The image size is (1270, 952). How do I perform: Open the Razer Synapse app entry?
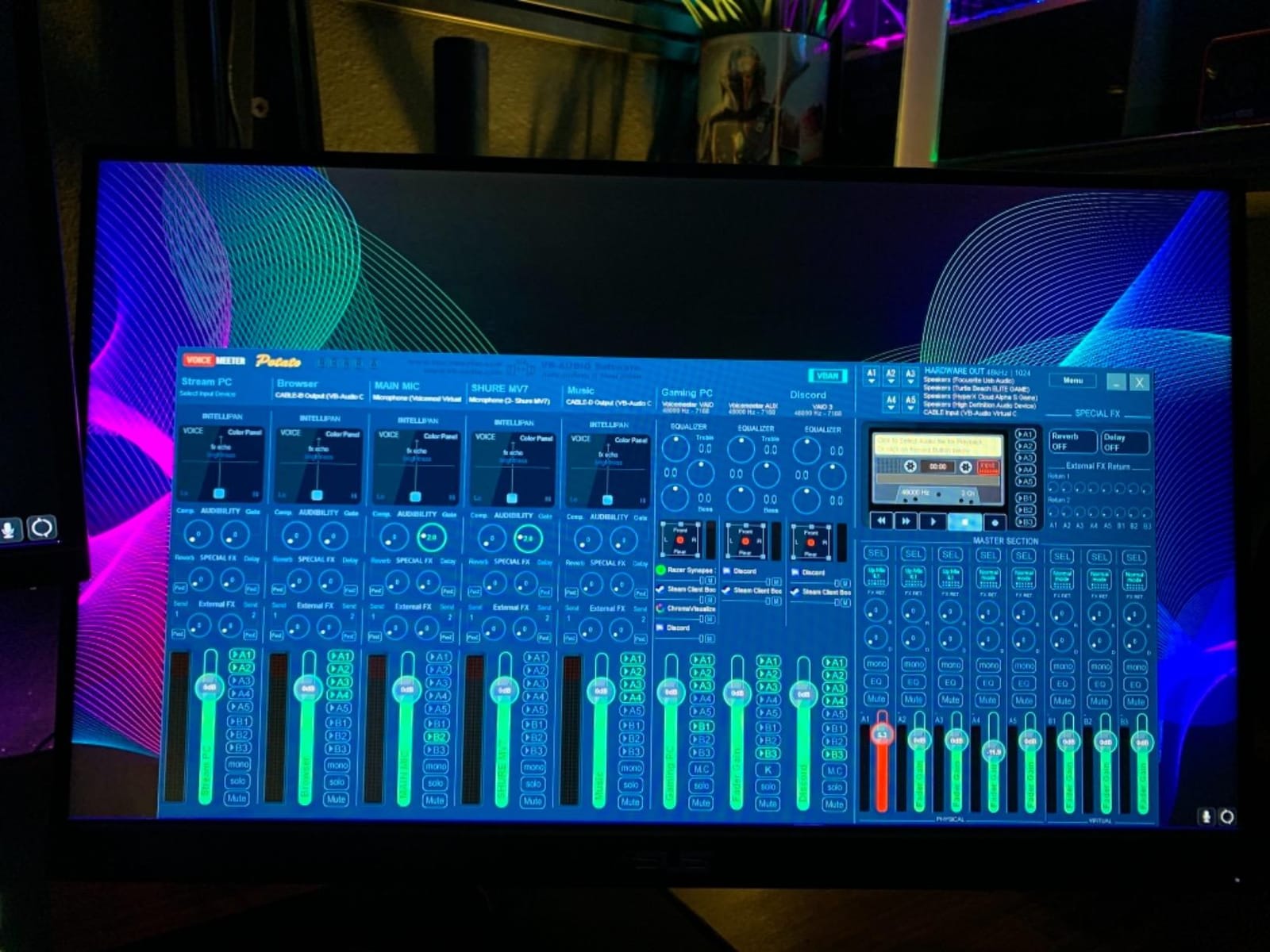687,570
